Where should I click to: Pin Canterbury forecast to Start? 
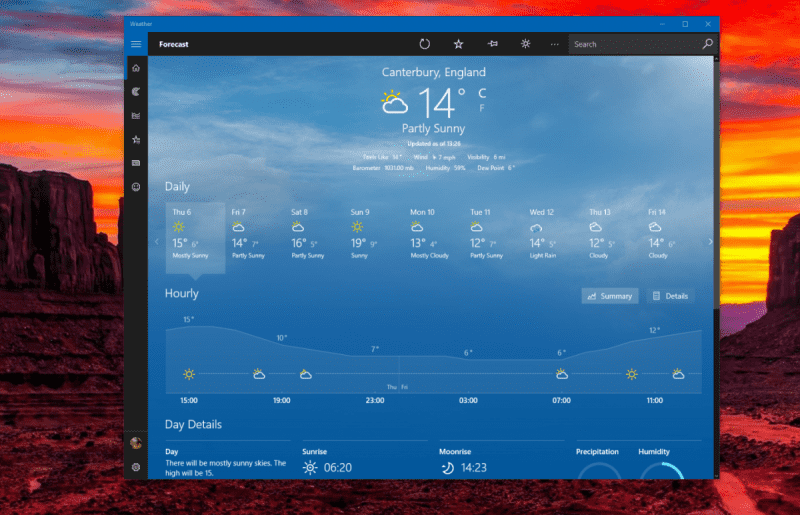(x=492, y=44)
